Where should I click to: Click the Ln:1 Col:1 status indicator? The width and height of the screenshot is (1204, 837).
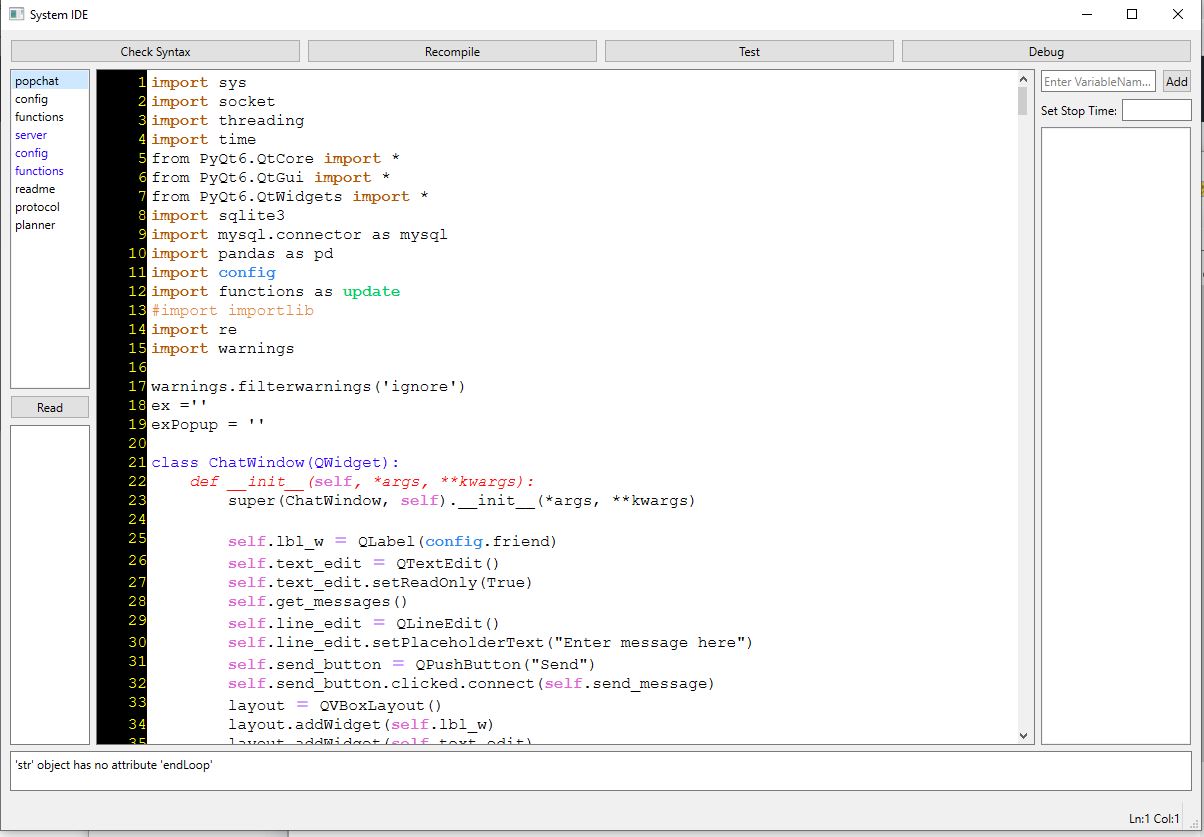[1154, 818]
